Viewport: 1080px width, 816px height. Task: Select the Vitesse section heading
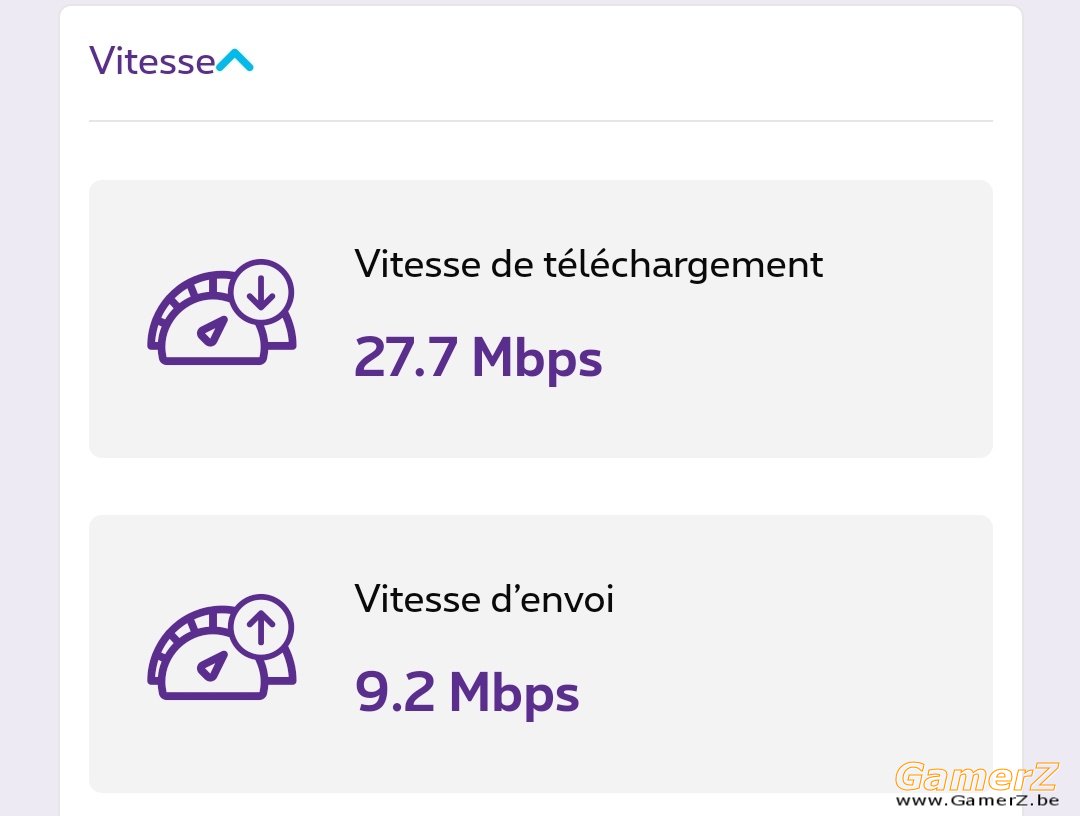click(x=152, y=61)
